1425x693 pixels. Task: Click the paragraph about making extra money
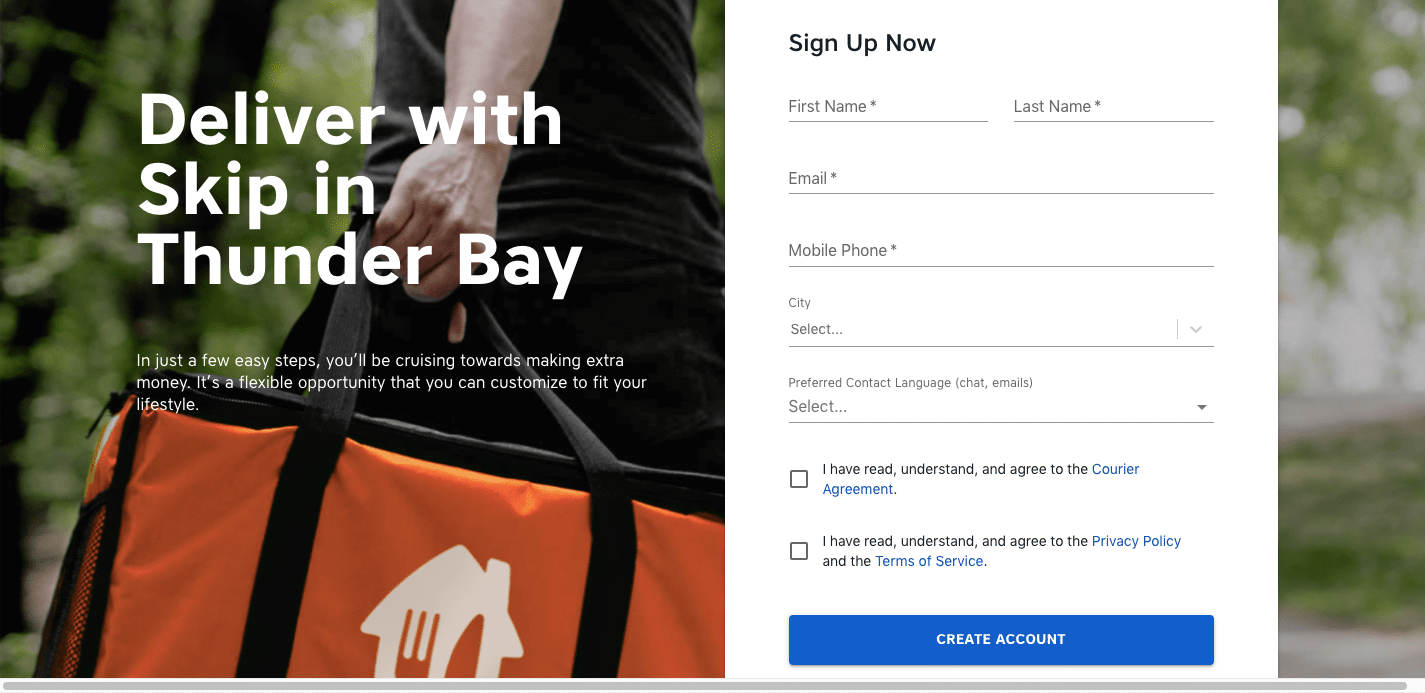coord(392,382)
